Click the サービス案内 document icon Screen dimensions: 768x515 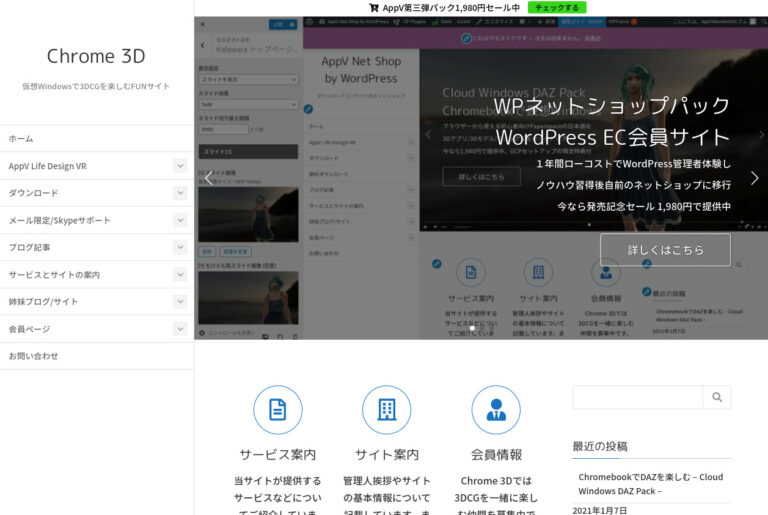(278, 410)
